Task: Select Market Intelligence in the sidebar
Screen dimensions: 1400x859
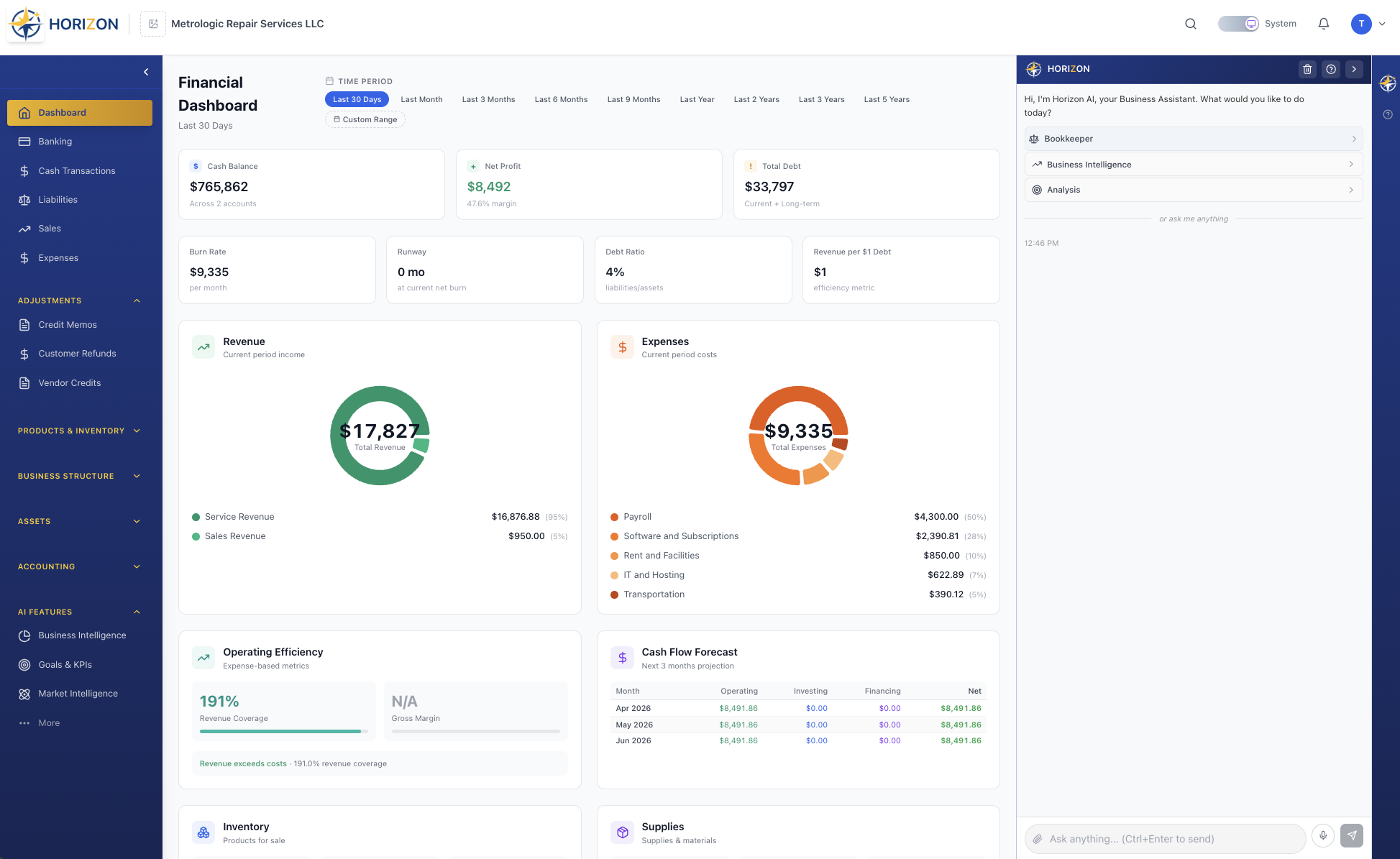Action: pos(78,693)
